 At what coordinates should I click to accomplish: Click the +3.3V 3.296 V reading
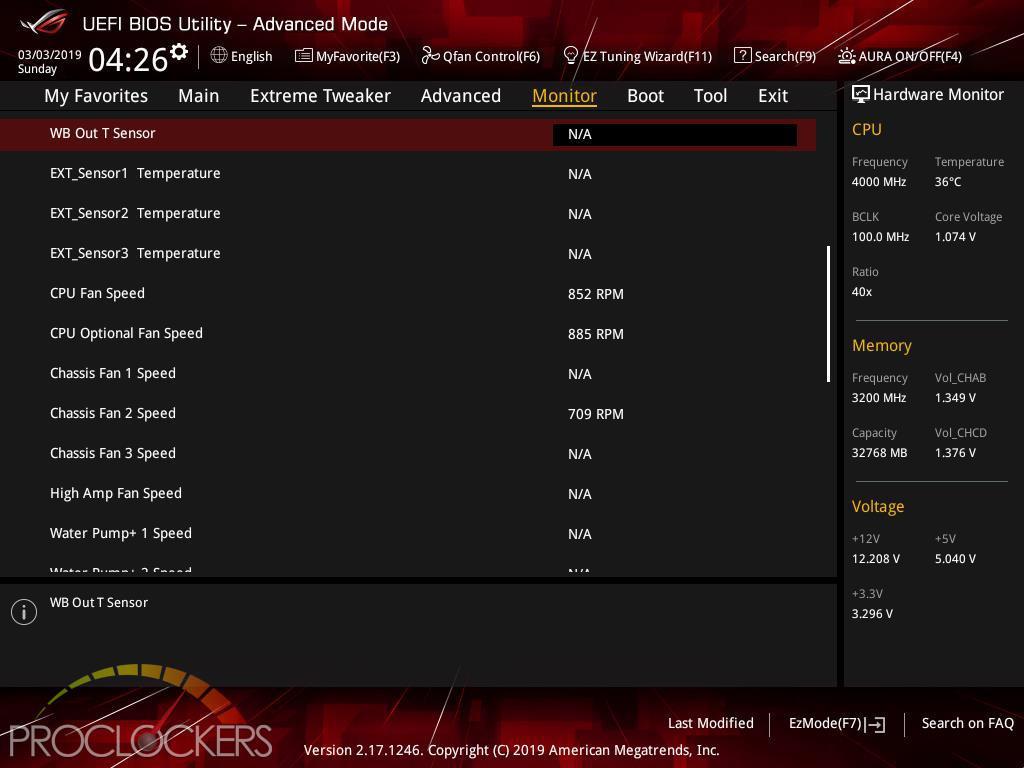[872, 614]
